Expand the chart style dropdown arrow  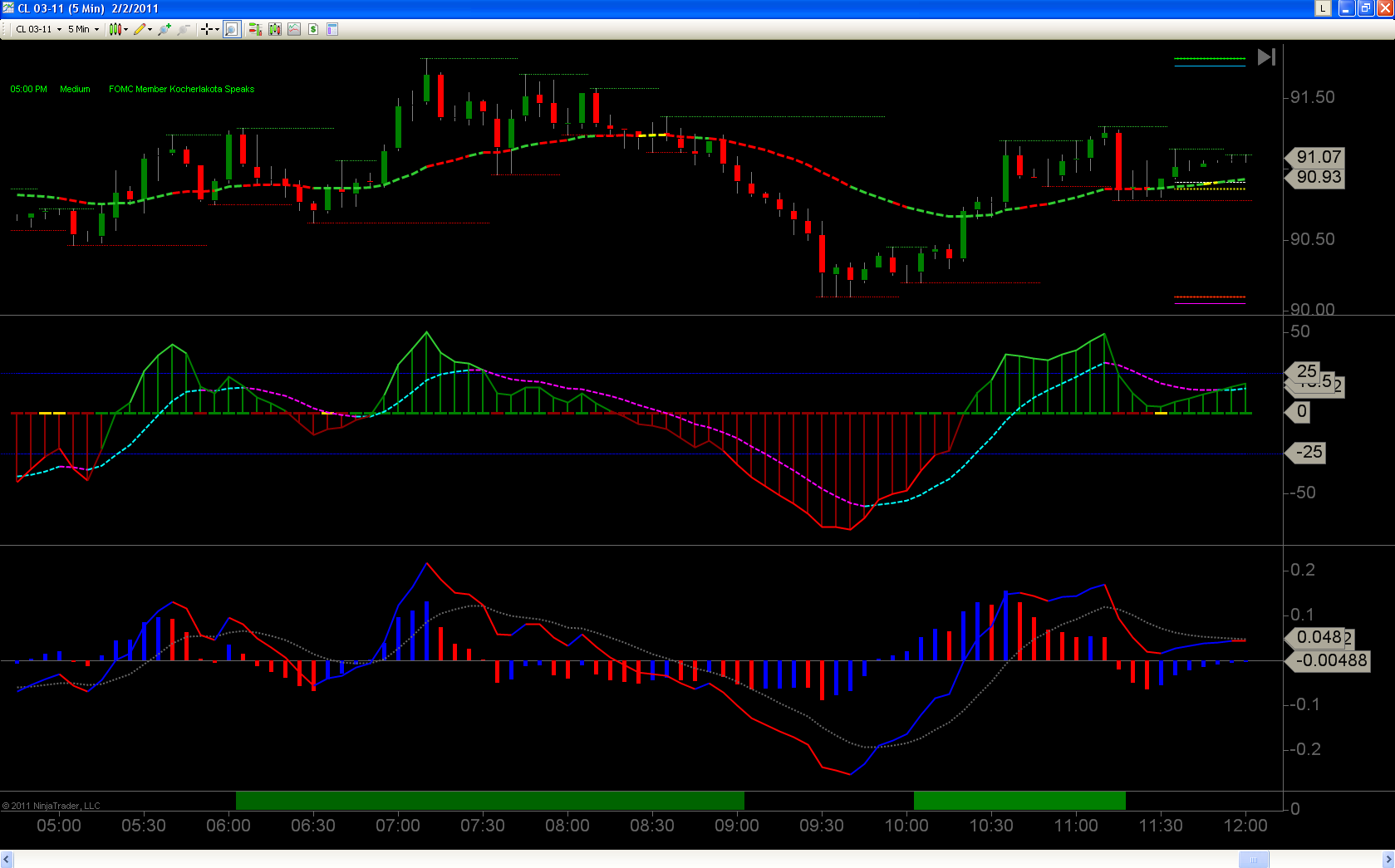125,29
